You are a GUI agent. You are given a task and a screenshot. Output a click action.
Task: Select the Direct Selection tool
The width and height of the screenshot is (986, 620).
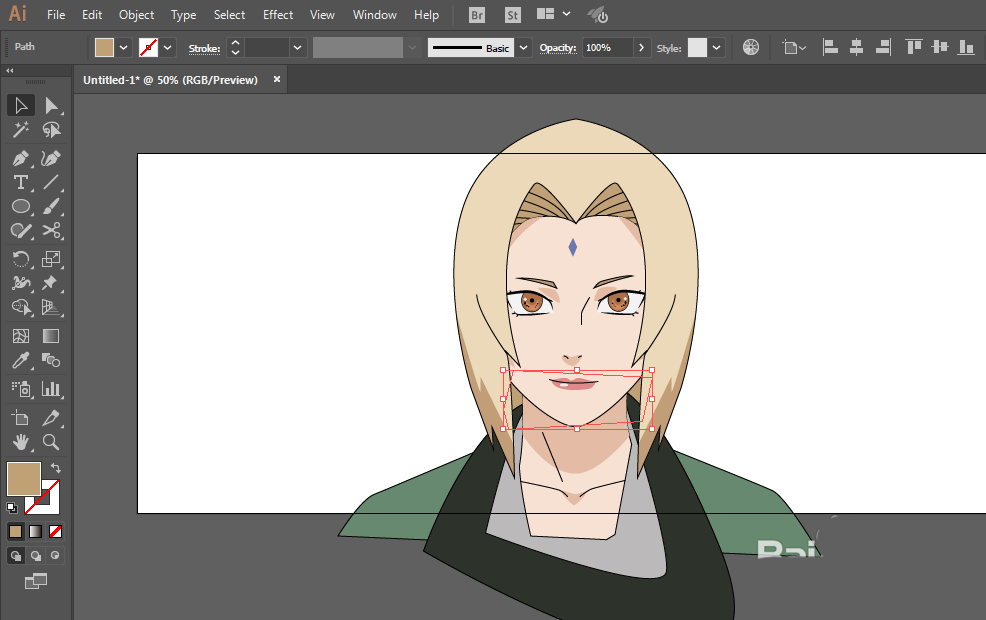point(51,106)
